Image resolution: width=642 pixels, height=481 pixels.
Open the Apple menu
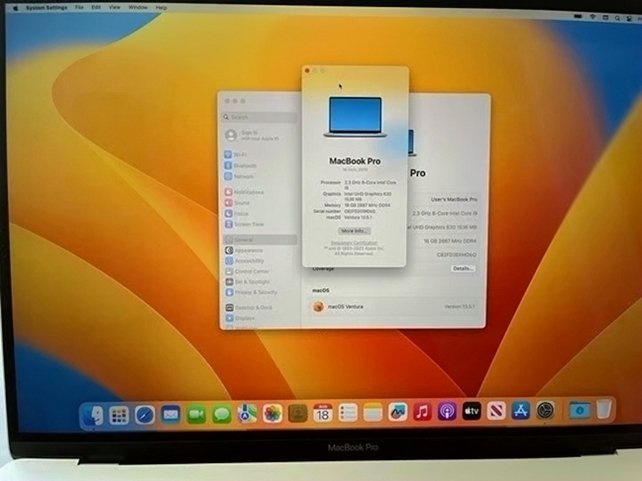coord(16,8)
